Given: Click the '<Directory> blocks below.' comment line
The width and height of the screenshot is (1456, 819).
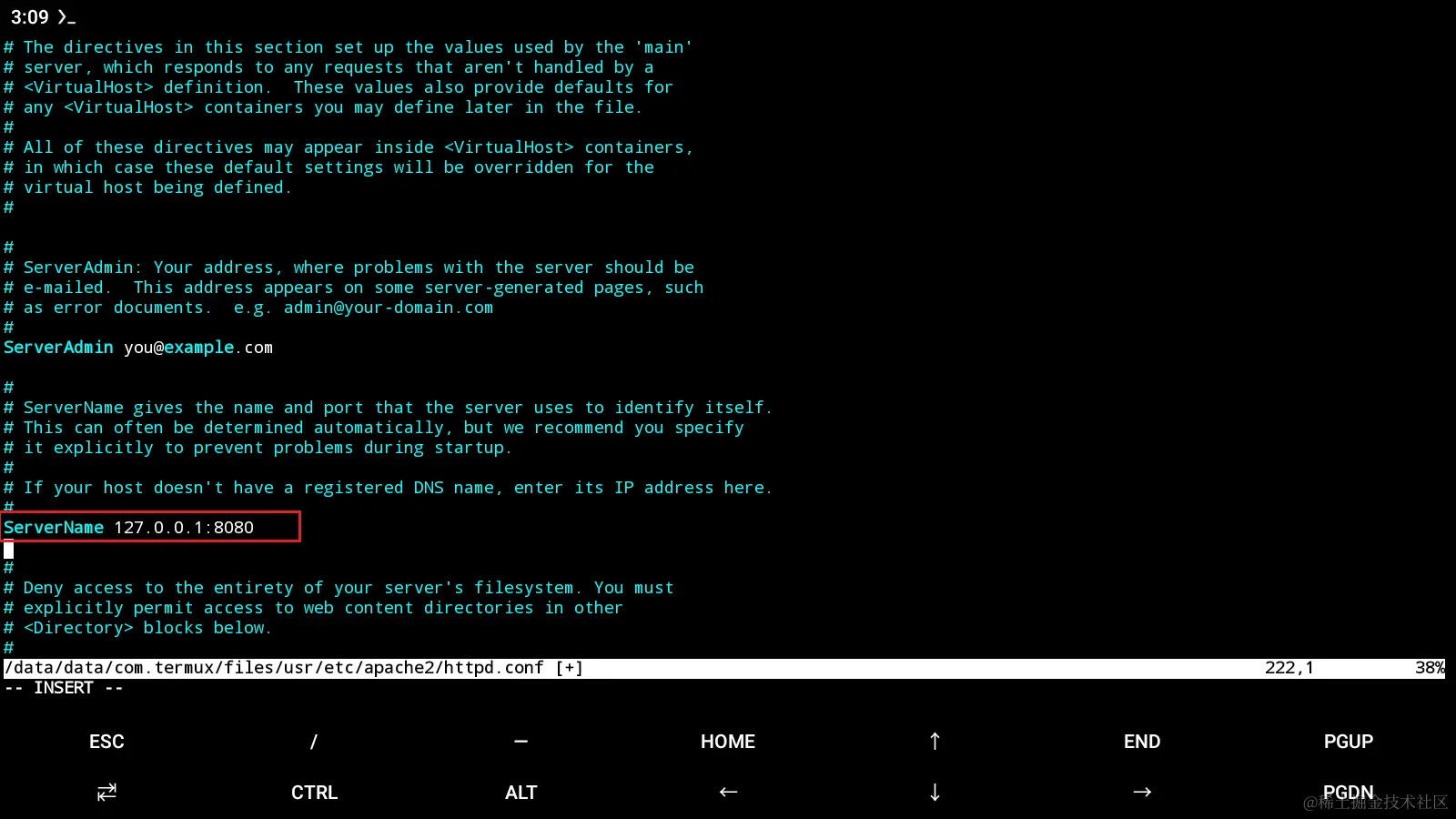Looking at the screenshot, I should [x=137, y=628].
